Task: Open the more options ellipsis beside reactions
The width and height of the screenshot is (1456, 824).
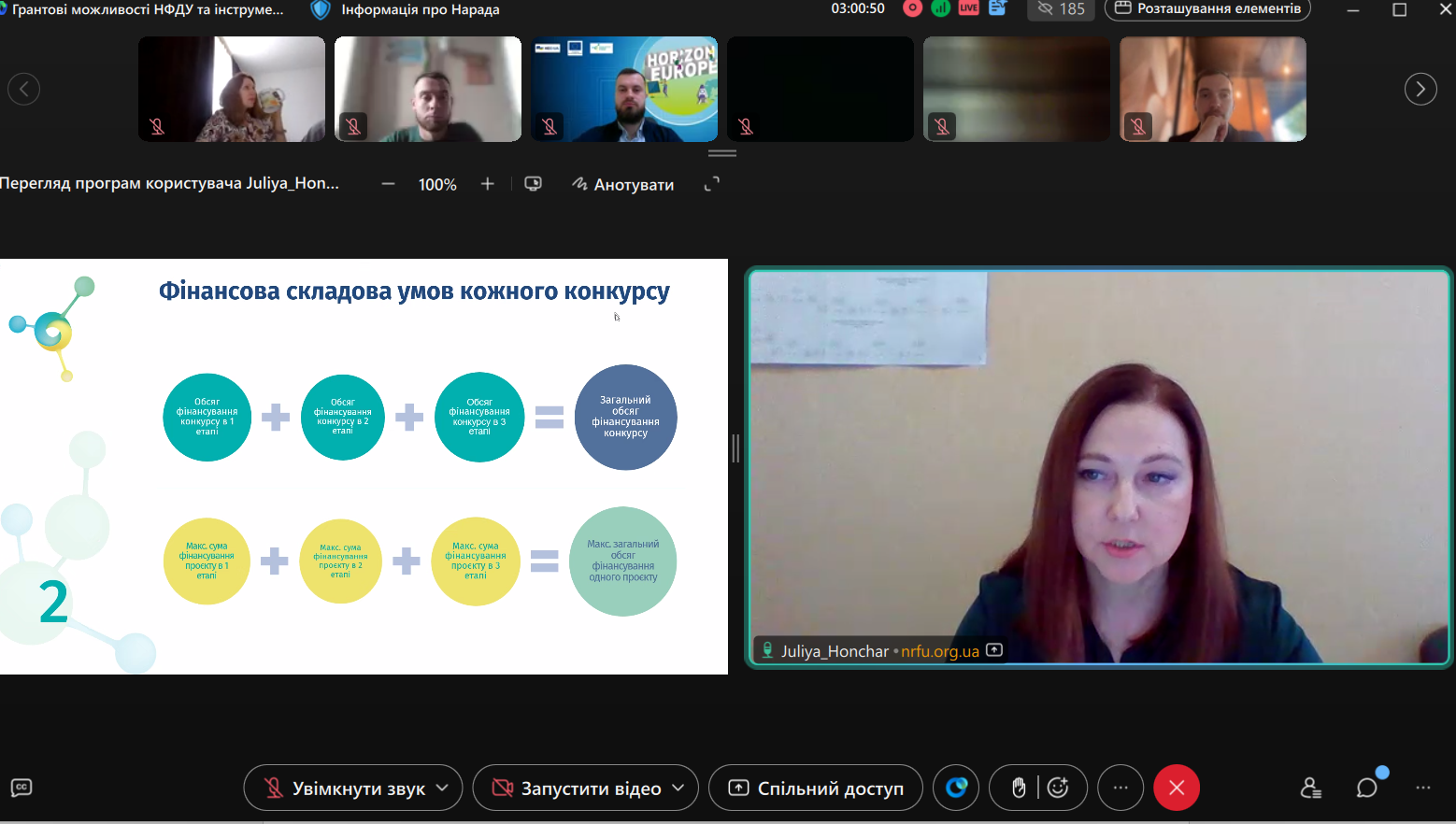Action: [x=1121, y=788]
